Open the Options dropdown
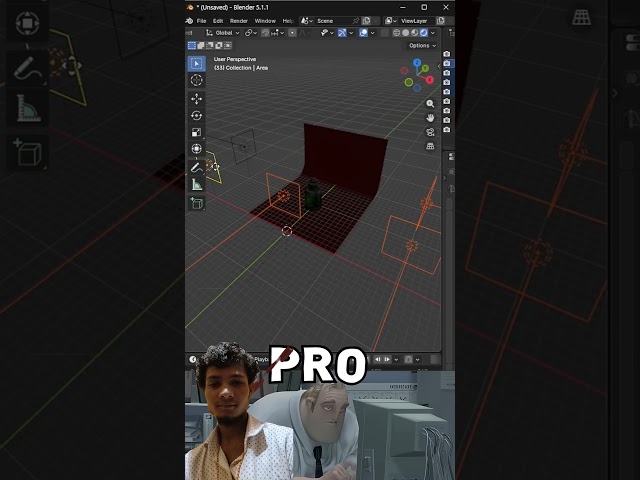 pos(423,45)
